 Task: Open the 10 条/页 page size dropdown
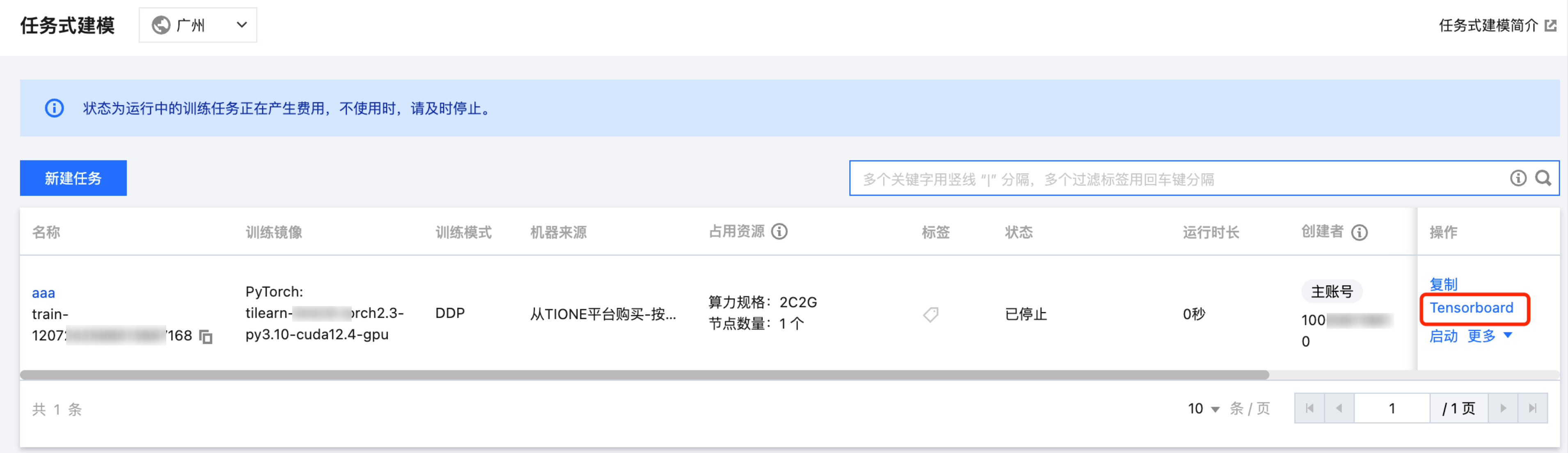tap(1203, 408)
